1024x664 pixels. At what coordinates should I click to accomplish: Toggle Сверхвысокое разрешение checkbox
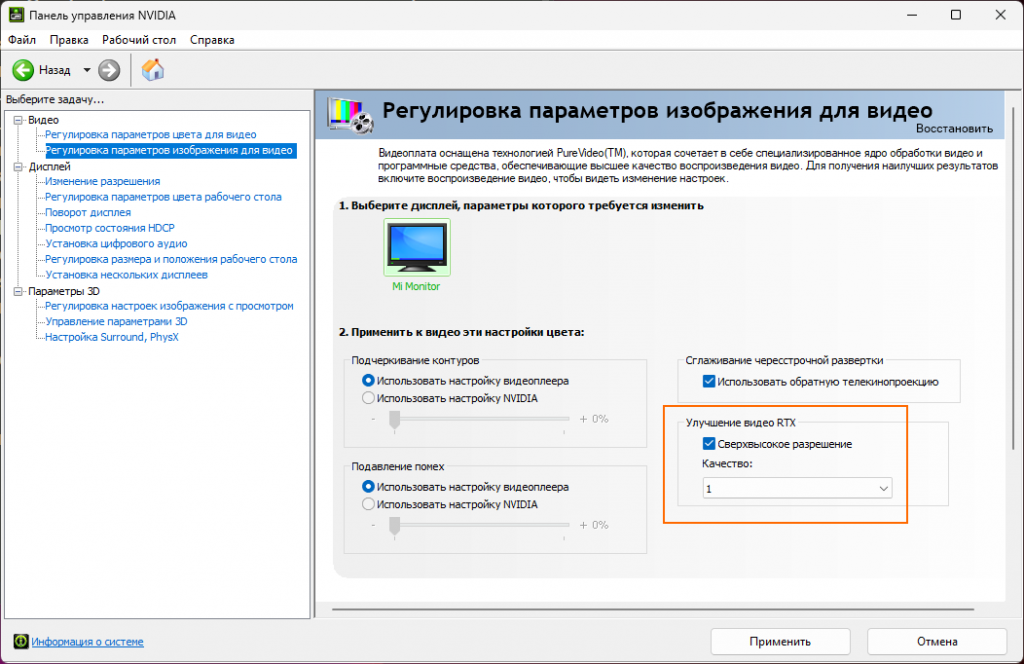709,443
